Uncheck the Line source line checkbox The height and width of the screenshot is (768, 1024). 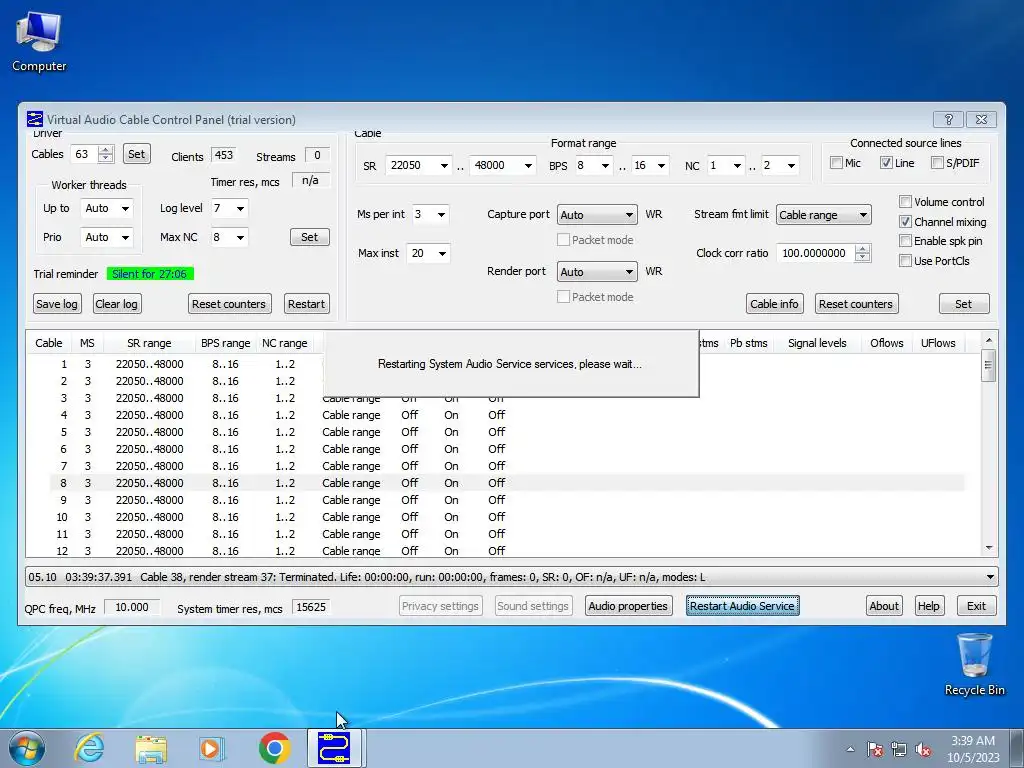[x=886, y=163]
